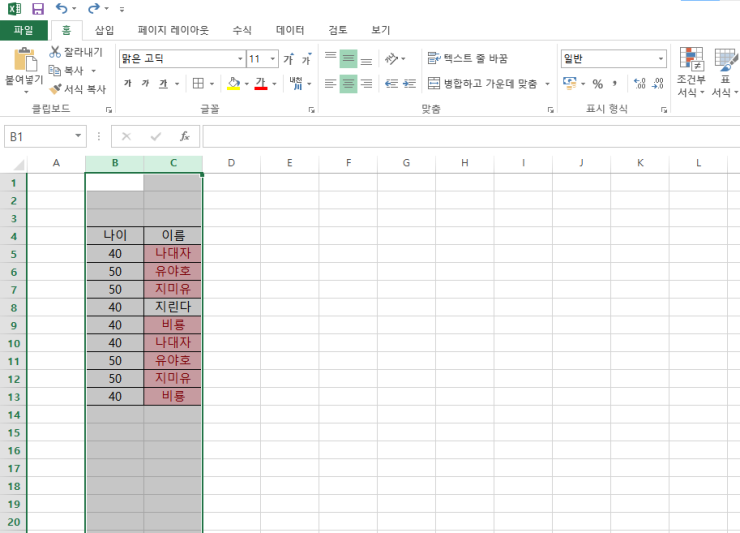Open the number format dropdown (일반)

[661, 59]
